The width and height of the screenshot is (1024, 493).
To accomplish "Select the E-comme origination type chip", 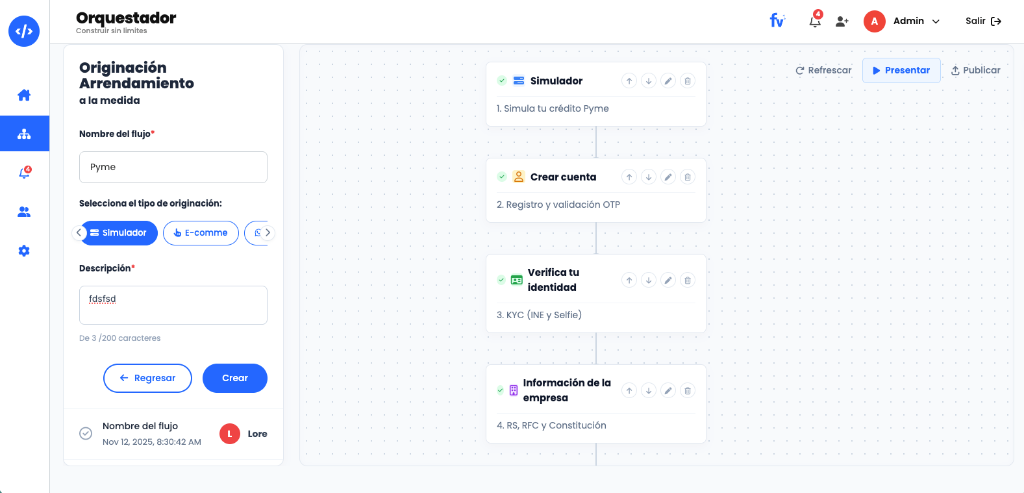I will click(200, 232).
